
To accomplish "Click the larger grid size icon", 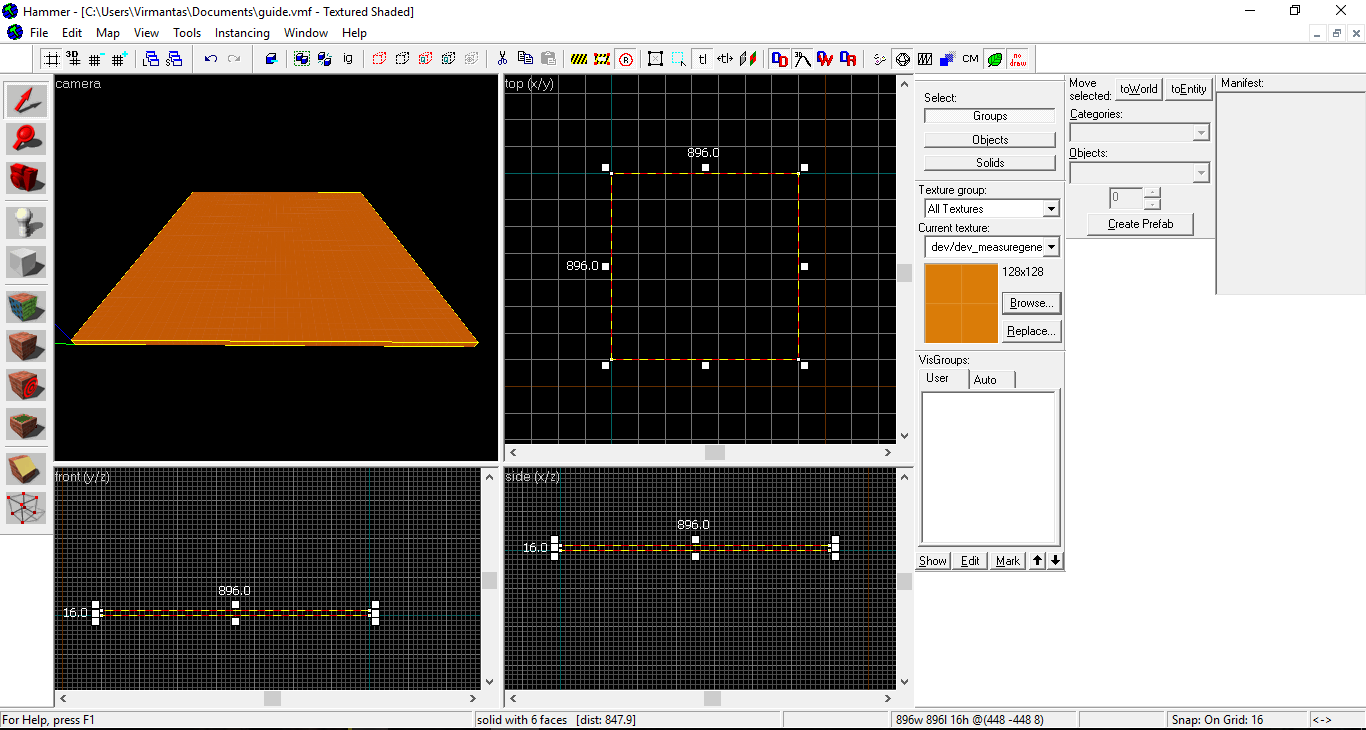I will click(x=120, y=59).
